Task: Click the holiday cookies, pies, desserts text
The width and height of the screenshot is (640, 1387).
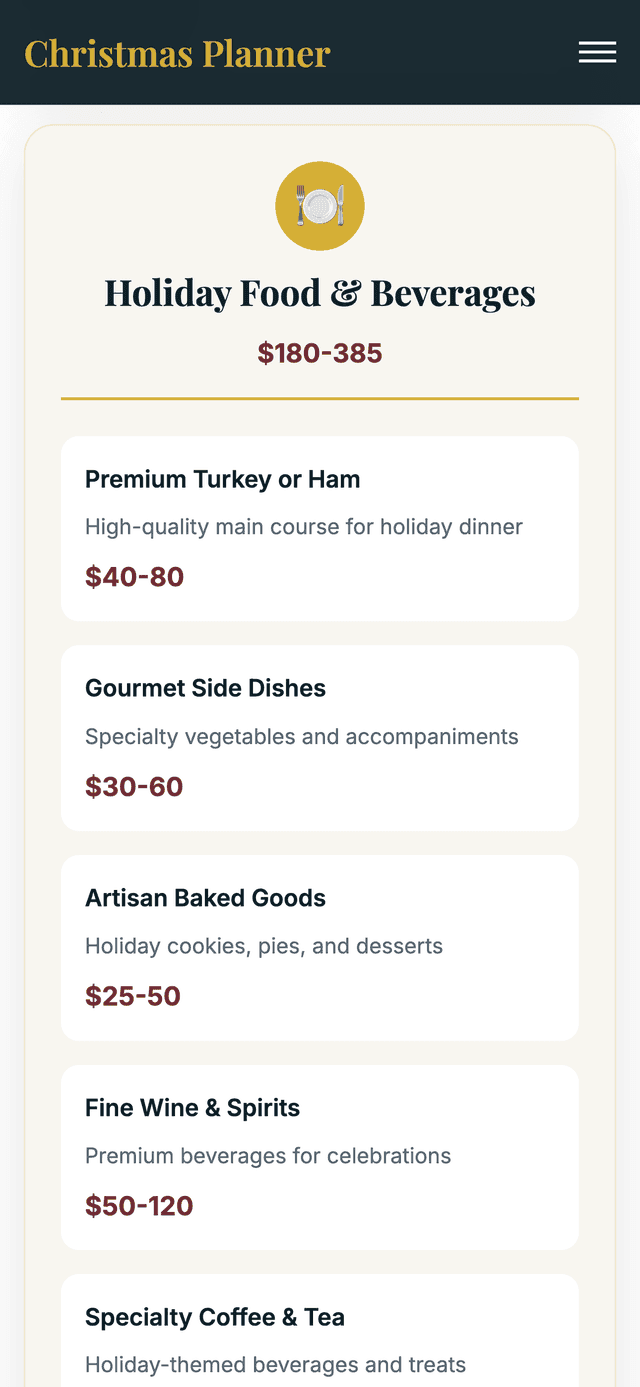Action: point(263,946)
